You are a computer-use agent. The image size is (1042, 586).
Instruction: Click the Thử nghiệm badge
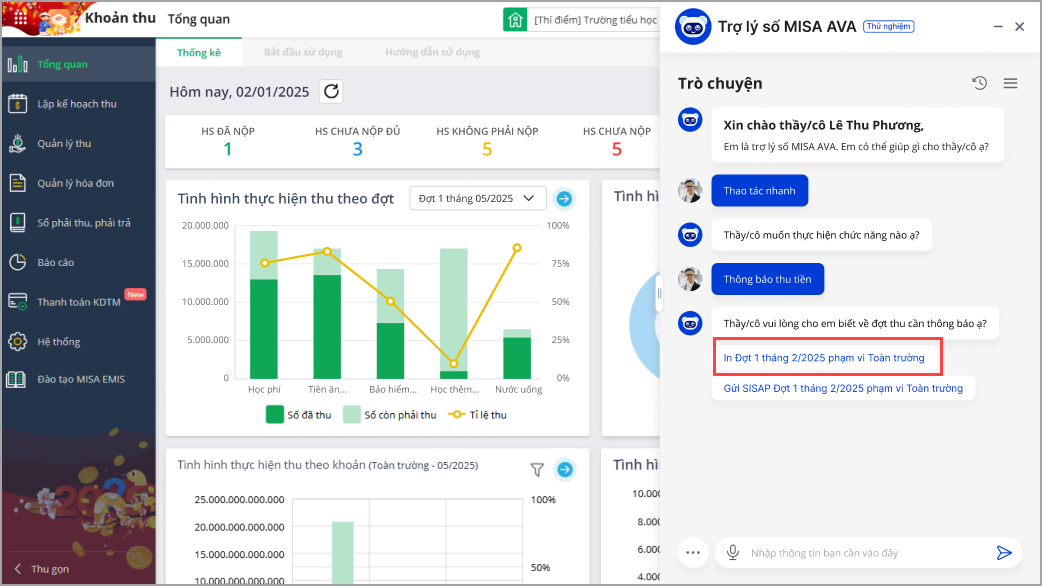[888, 27]
